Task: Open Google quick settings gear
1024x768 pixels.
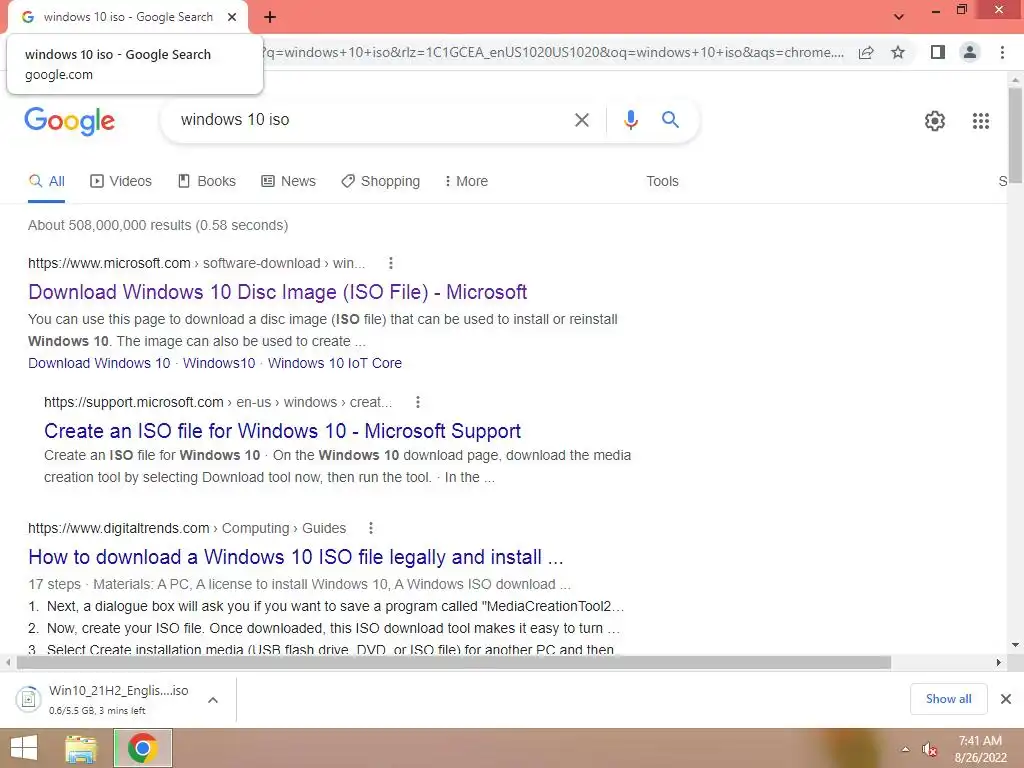Action: (x=935, y=121)
